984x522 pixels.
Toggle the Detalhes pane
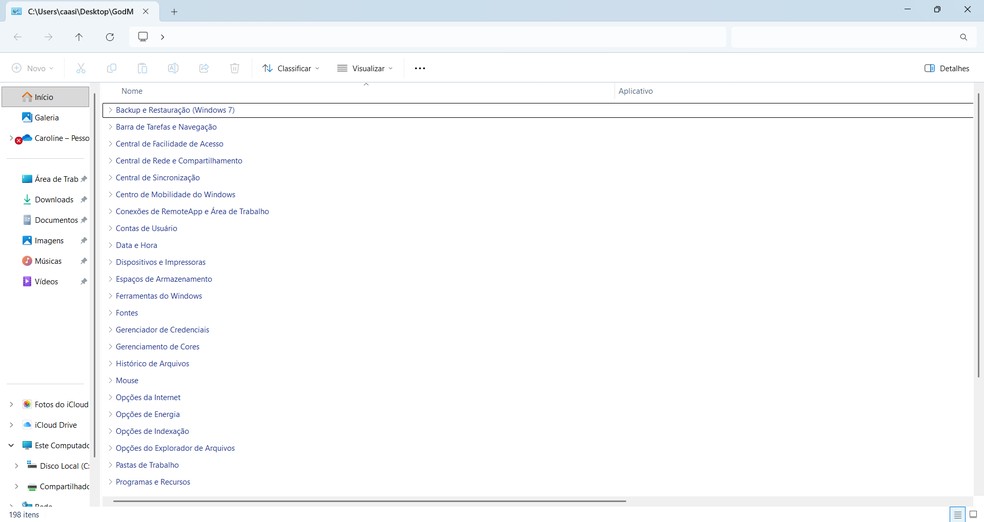tap(946, 68)
